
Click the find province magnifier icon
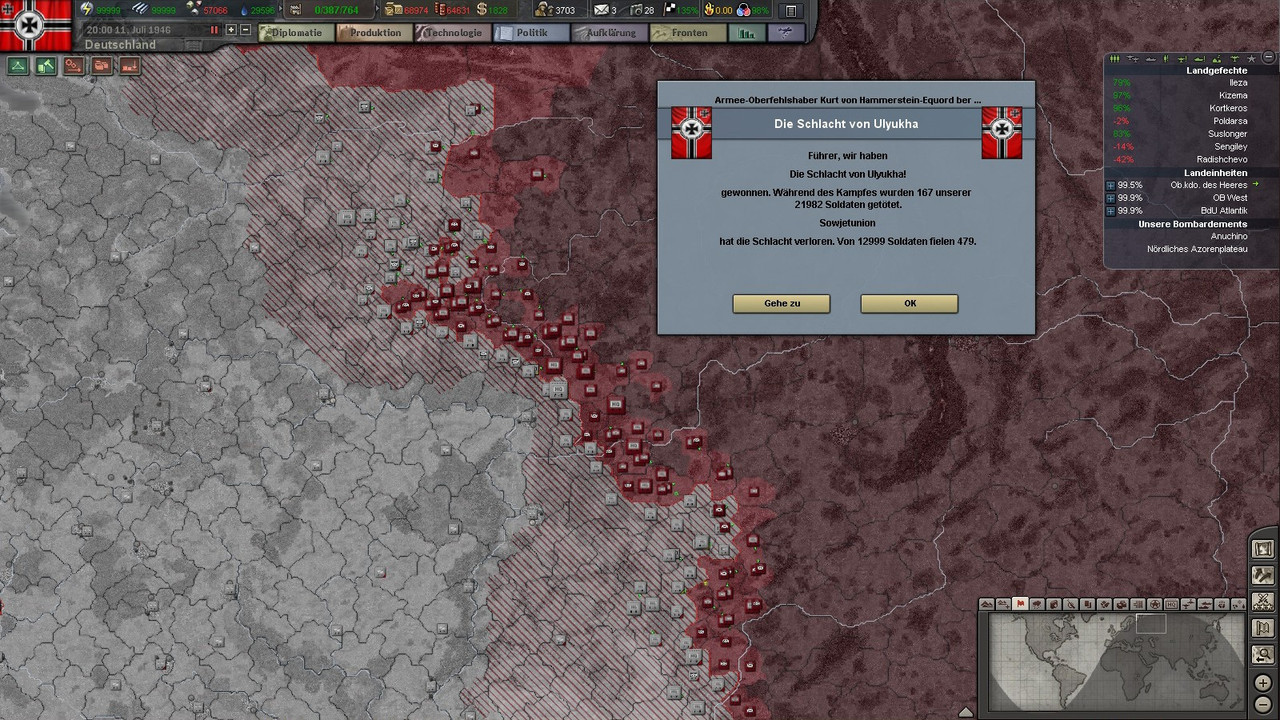1263,654
